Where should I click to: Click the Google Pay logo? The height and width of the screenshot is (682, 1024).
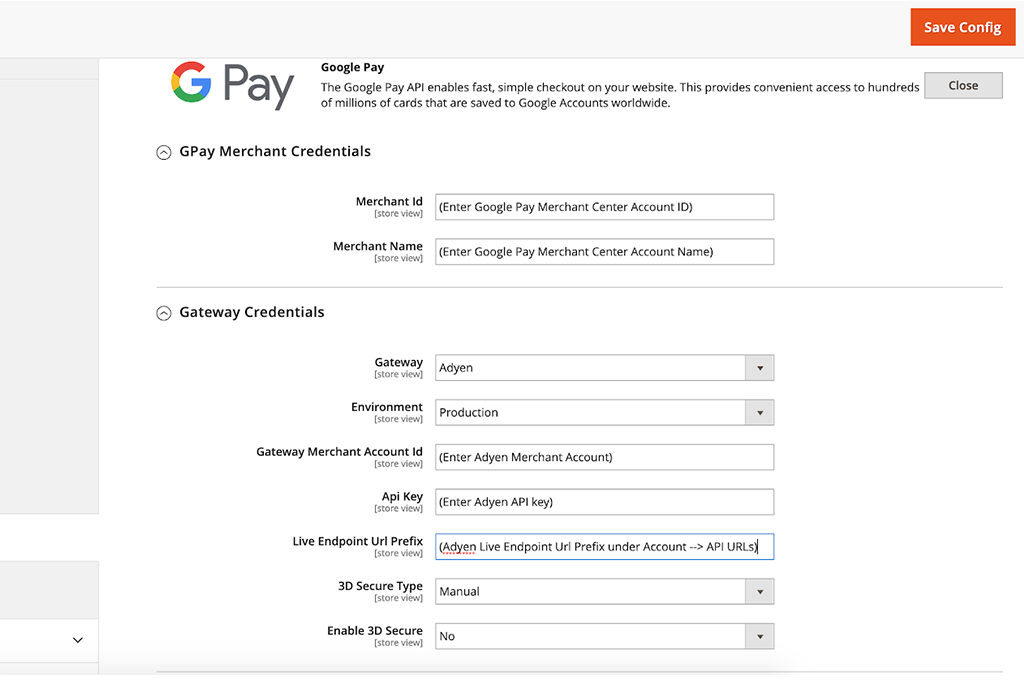(x=232, y=86)
